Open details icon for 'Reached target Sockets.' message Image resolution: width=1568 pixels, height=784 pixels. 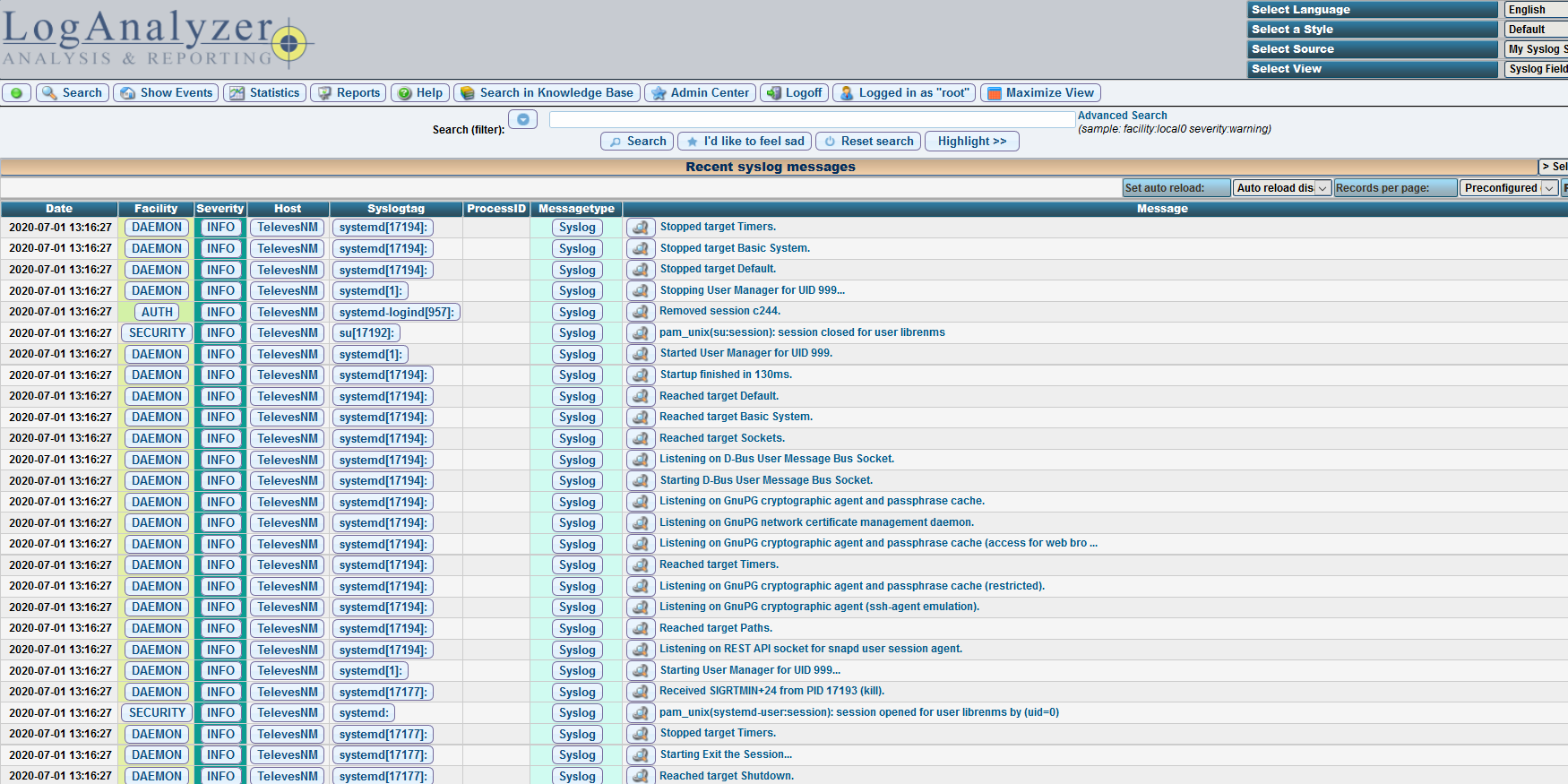(x=640, y=438)
